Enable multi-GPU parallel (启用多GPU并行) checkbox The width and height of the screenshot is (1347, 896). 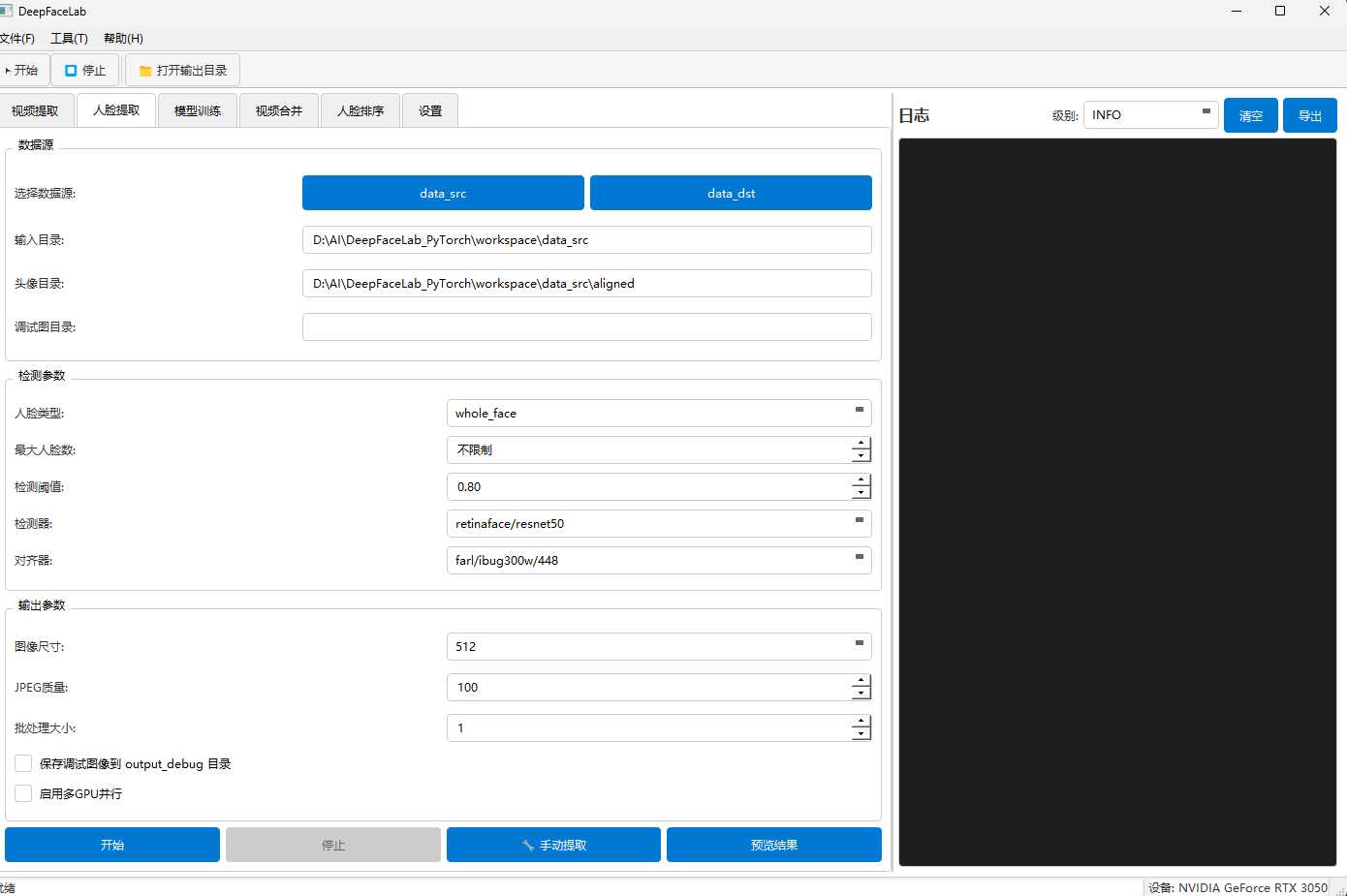tap(24, 793)
